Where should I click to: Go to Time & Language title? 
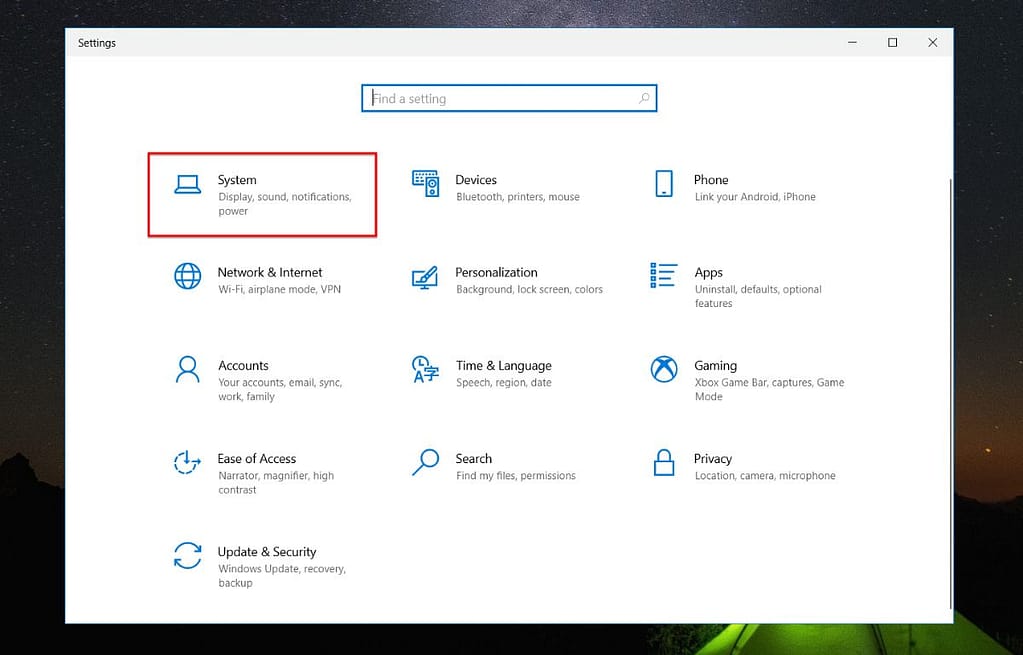504,365
